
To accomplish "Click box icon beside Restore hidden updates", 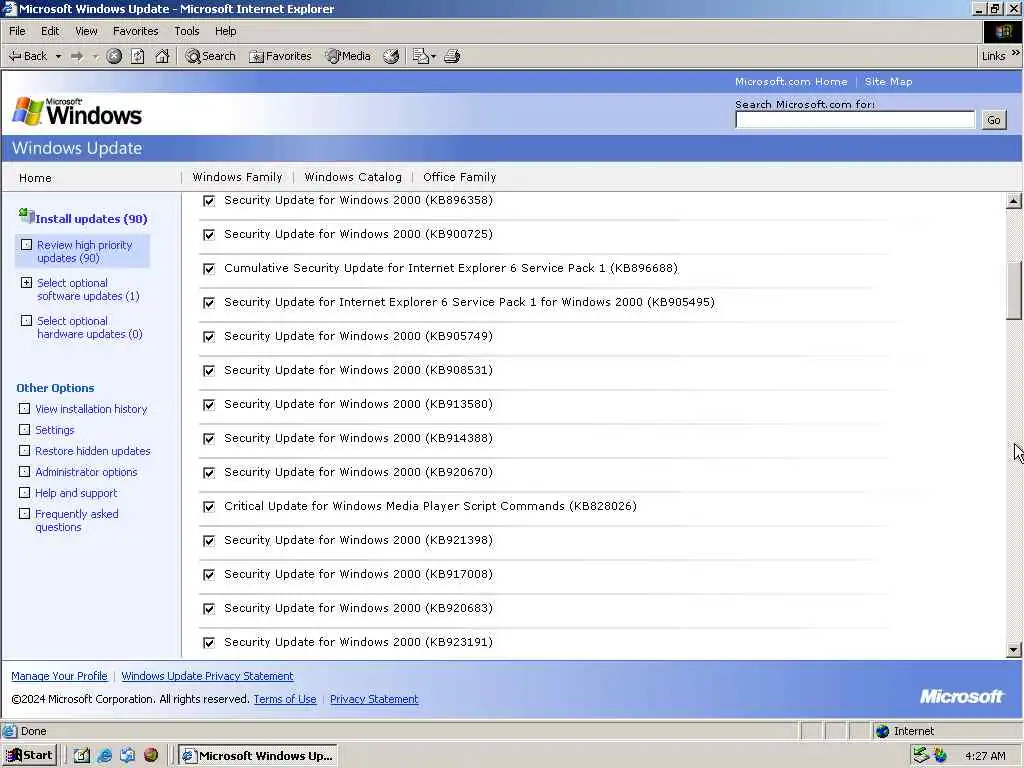I will pos(24,451).
